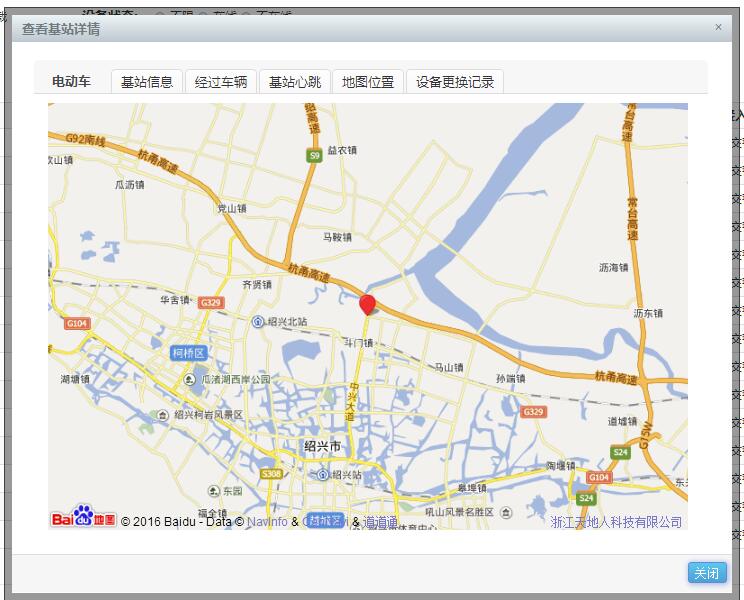Click the 党山镇 town label
The height and width of the screenshot is (600, 744).
tap(232, 208)
